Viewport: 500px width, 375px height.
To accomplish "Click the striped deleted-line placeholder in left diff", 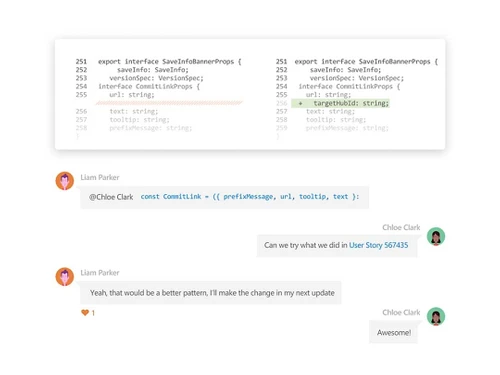I will click(x=169, y=103).
